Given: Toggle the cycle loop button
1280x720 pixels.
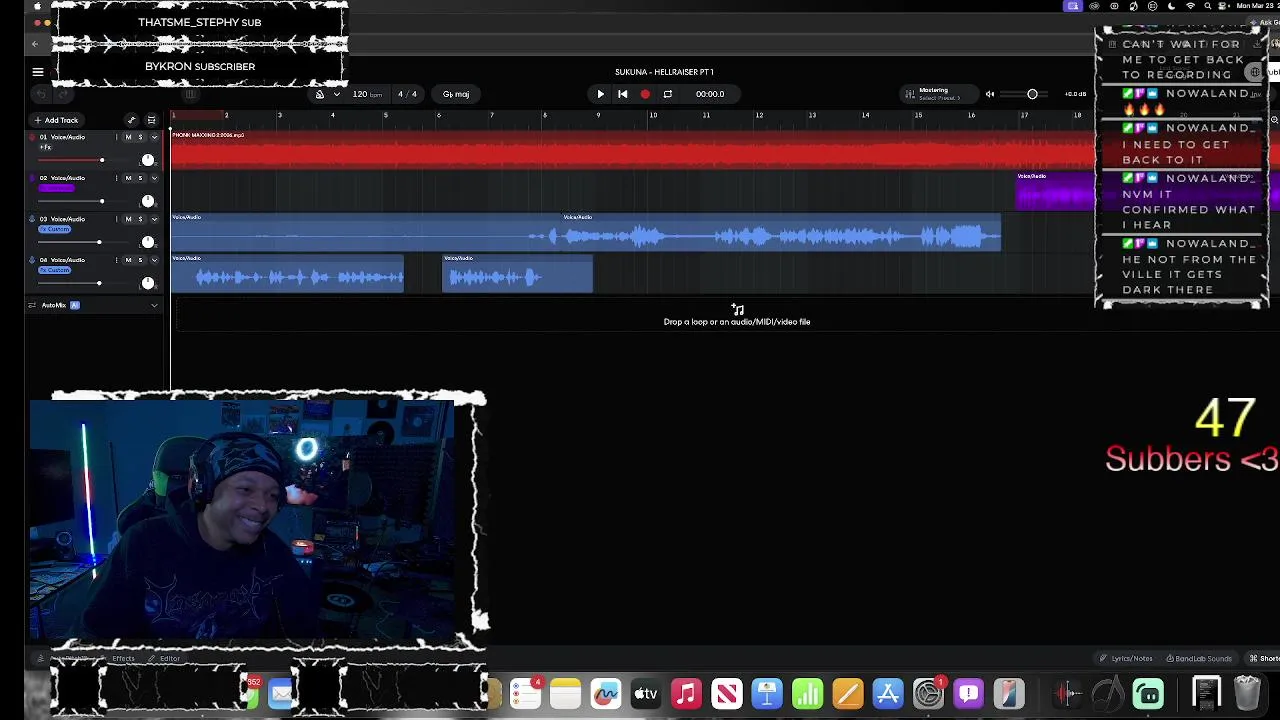Looking at the screenshot, I should (x=667, y=94).
